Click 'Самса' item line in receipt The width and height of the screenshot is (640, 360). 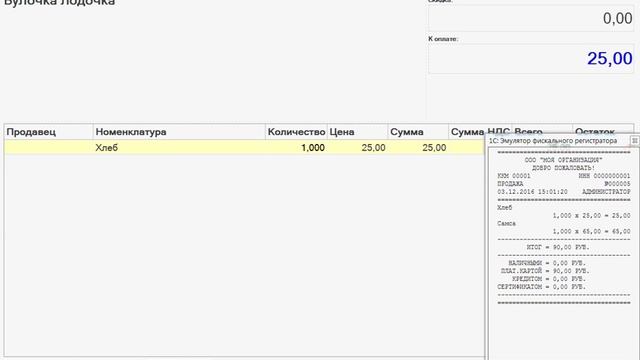click(507, 223)
